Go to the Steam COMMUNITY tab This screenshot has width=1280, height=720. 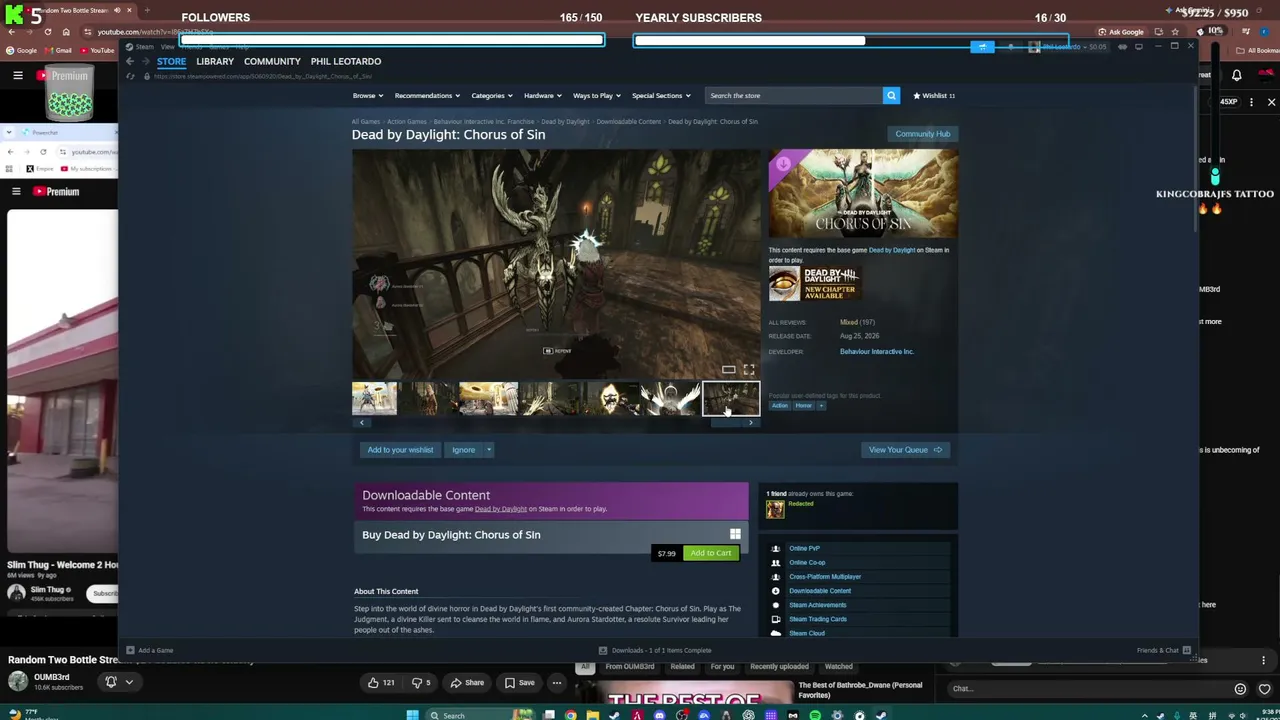(x=272, y=61)
